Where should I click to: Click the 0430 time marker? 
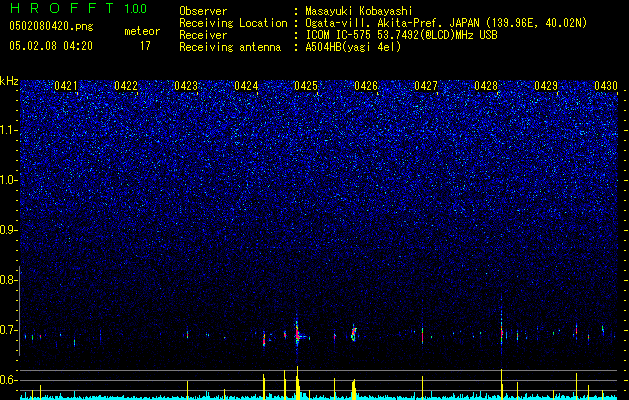[x=606, y=86]
